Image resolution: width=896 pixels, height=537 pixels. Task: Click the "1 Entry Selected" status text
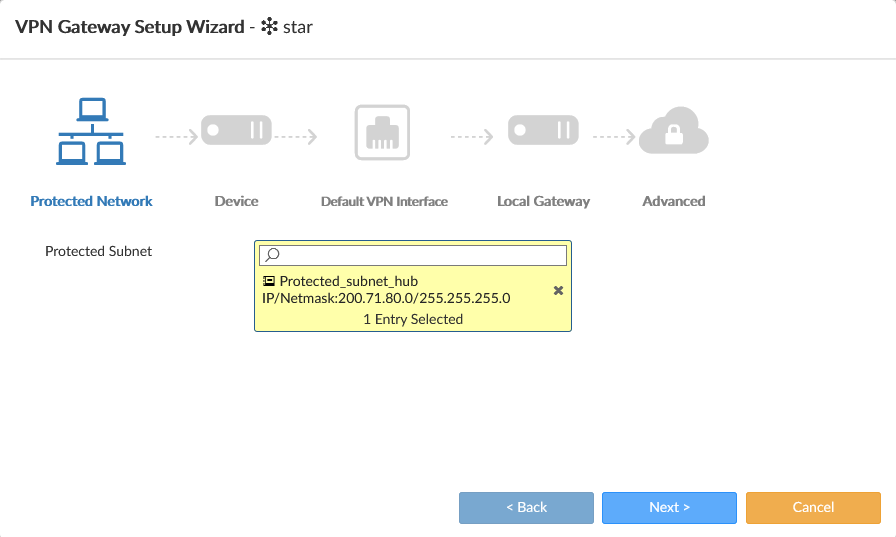412,319
